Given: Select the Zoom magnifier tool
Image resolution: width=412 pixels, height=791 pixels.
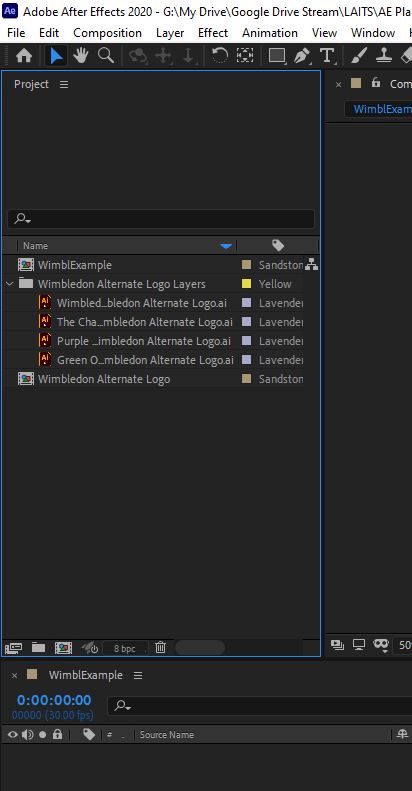Looking at the screenshot, I should (105, 55).
